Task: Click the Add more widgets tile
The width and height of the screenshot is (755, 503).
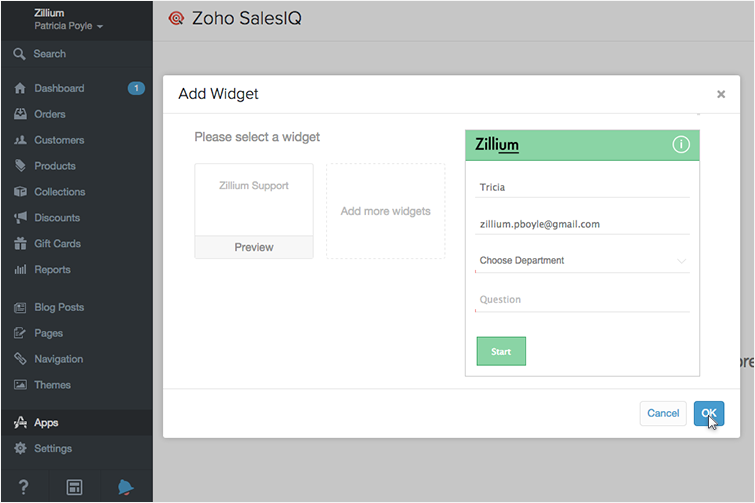Action: (386, 211)
